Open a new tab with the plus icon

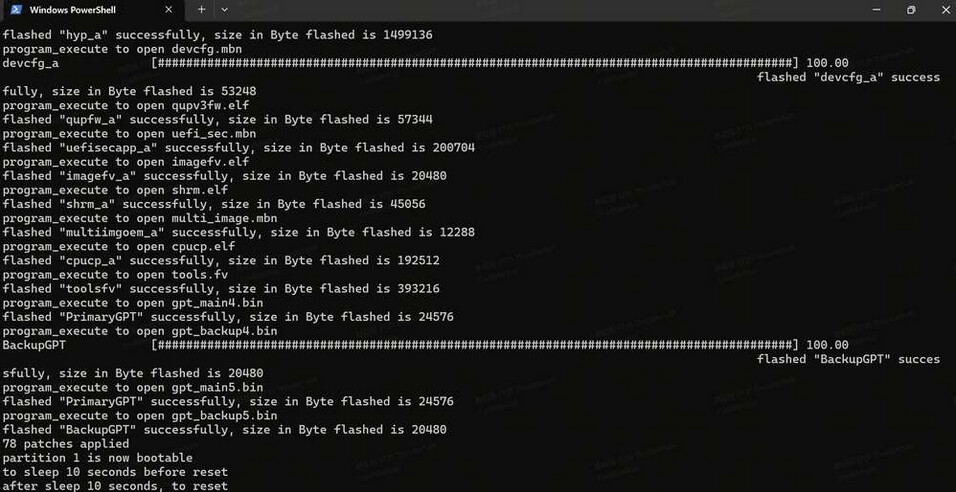tap(201, 10)
